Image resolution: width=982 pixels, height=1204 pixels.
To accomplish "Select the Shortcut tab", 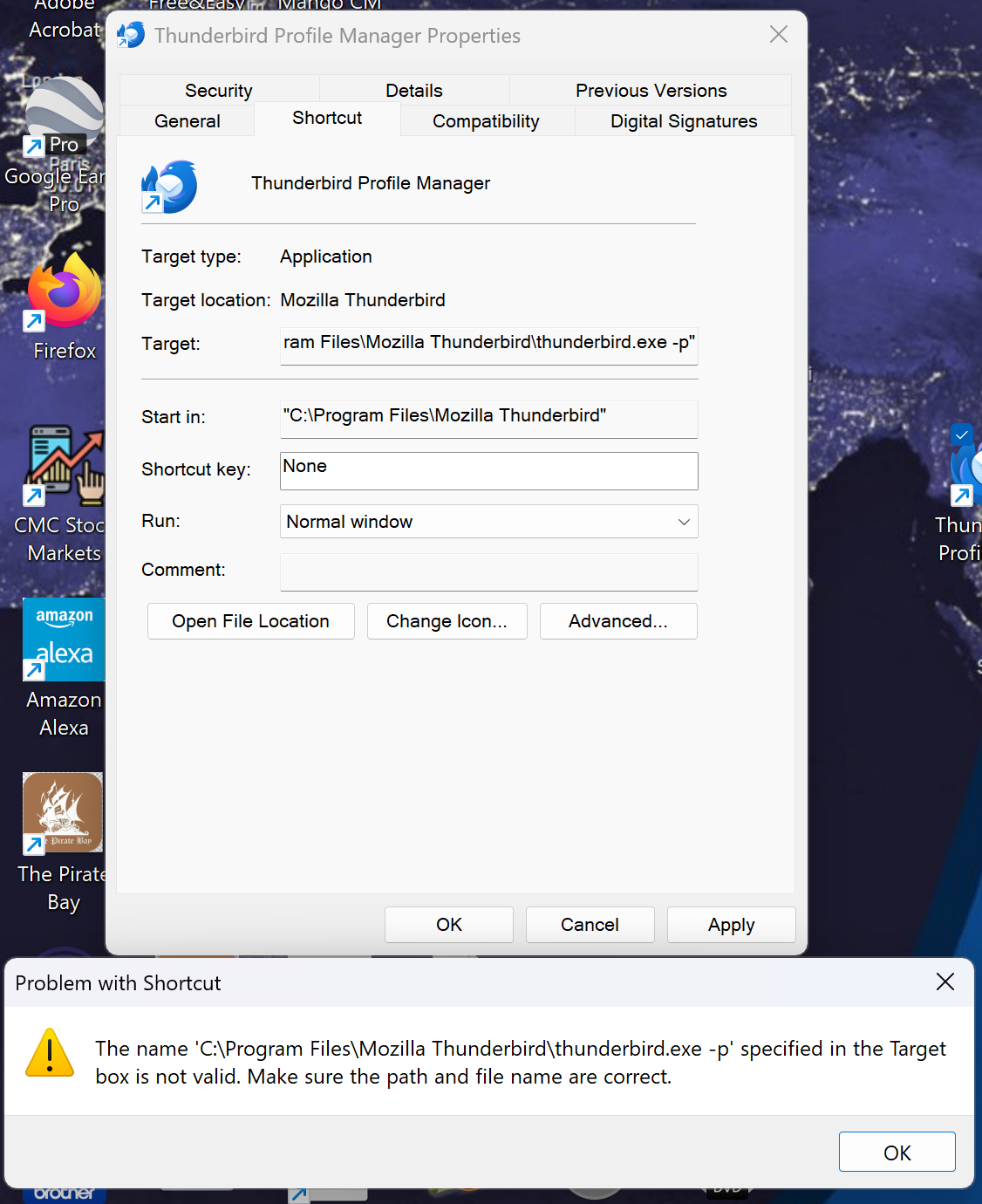I will (327, 118).
